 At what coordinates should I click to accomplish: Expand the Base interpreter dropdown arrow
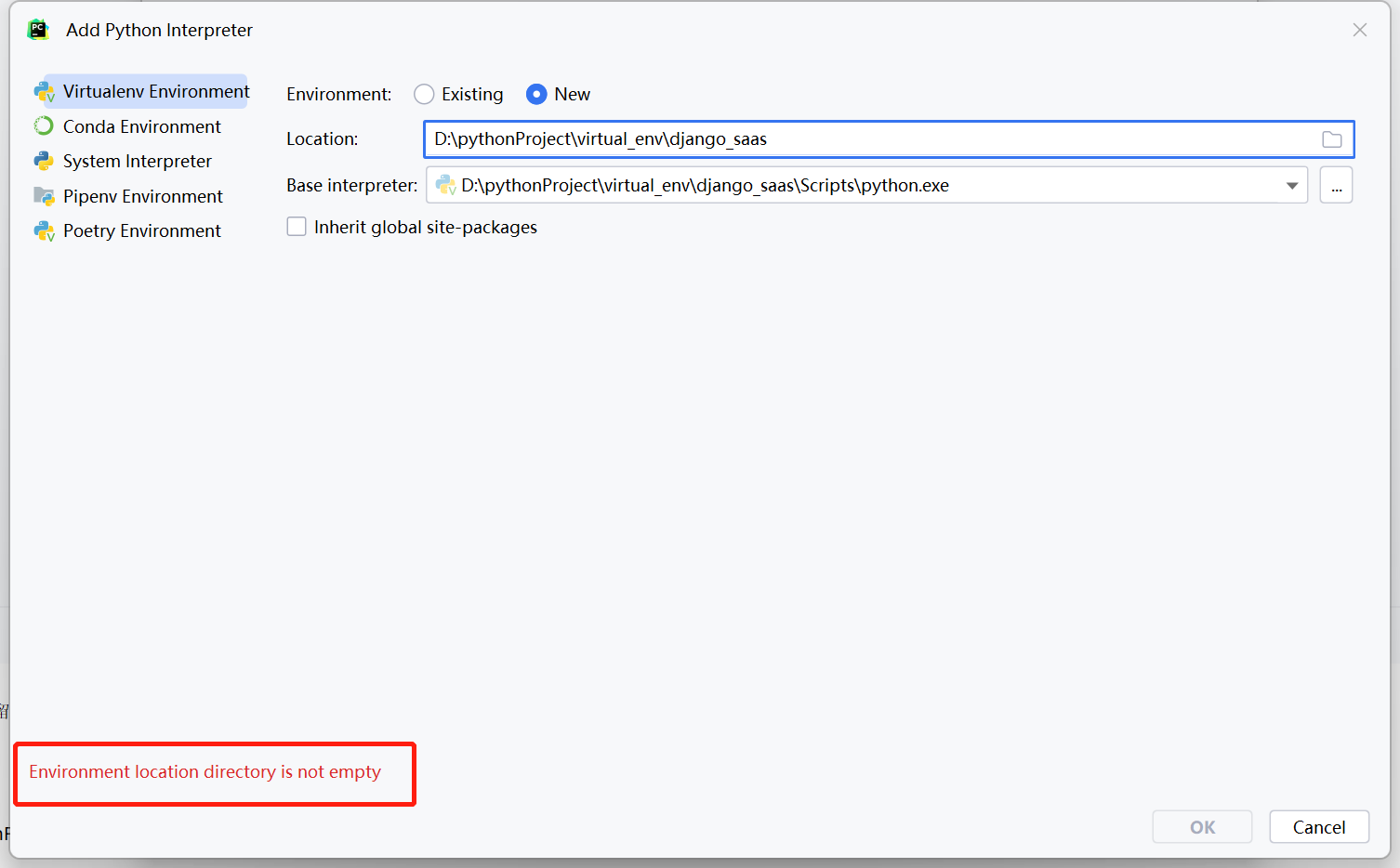point(1291,186)
